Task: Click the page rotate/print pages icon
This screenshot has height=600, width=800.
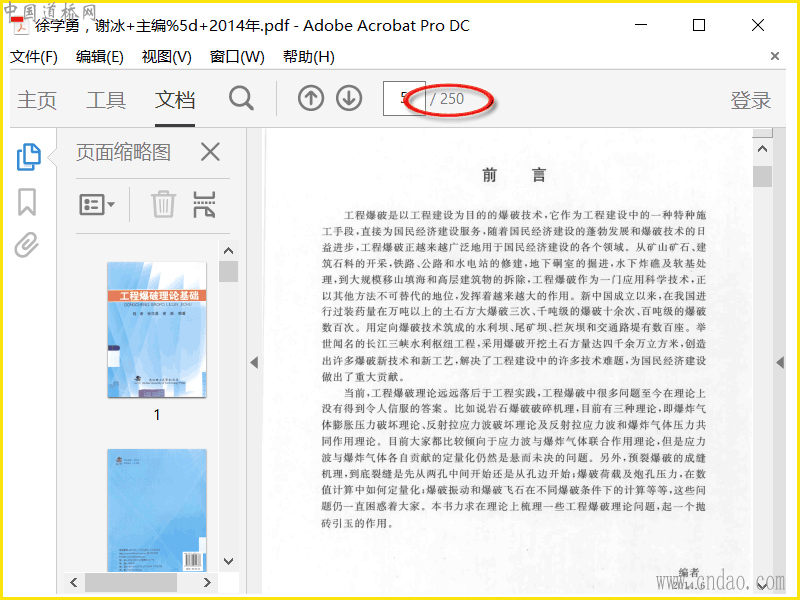Action: click(204, 205)
